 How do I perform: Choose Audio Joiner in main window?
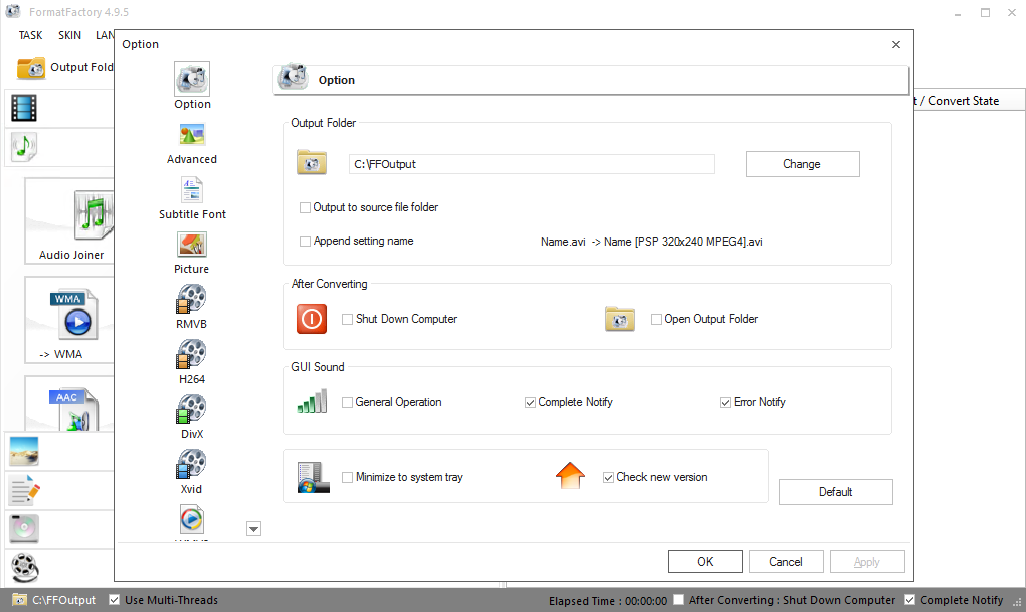70,221
